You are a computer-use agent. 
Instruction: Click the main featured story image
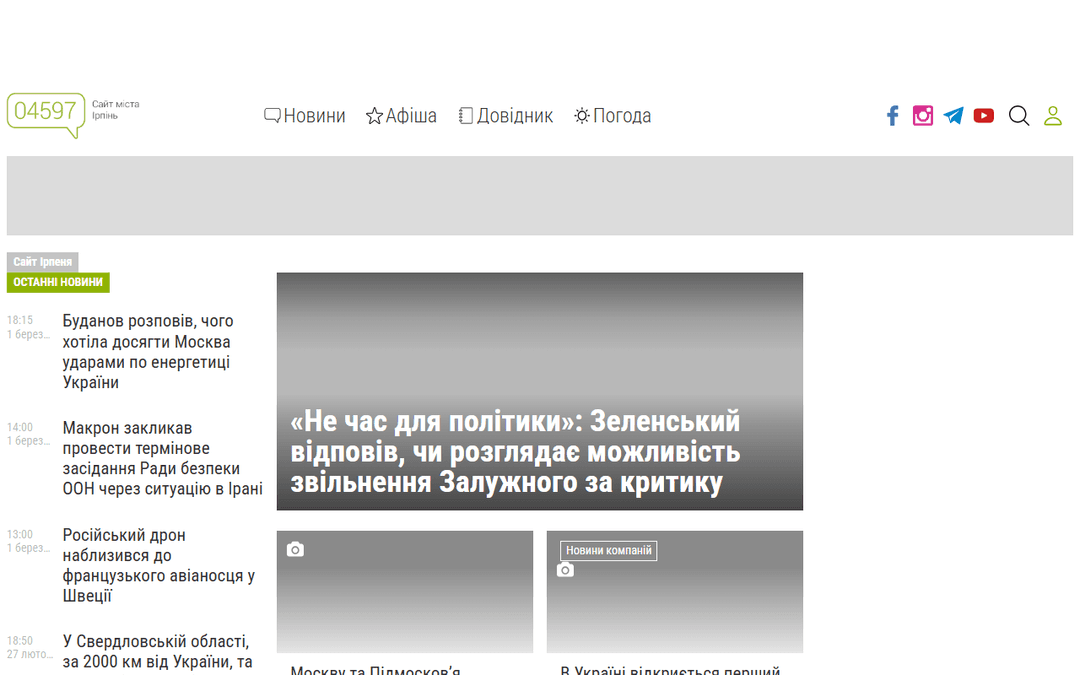tap(540, 391)
